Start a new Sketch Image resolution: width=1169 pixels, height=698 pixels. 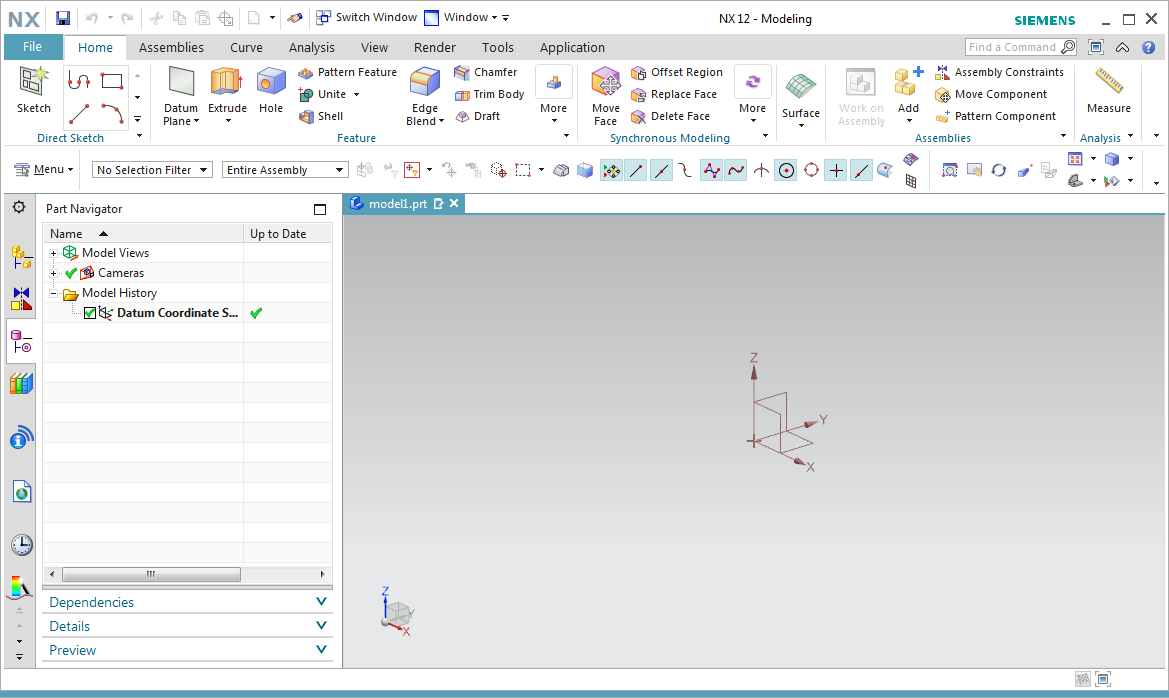click(x=34, y=90)
